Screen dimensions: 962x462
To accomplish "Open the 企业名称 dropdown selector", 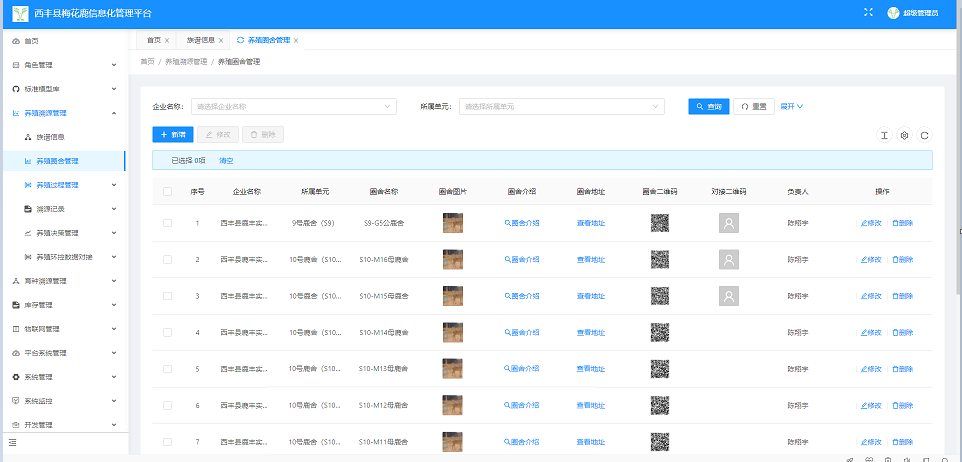I will 294,106.
